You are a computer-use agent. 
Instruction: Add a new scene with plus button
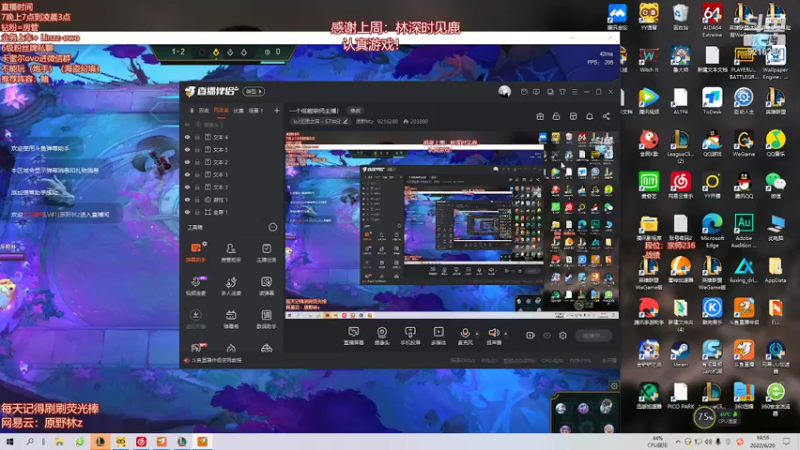pos(277,110)
